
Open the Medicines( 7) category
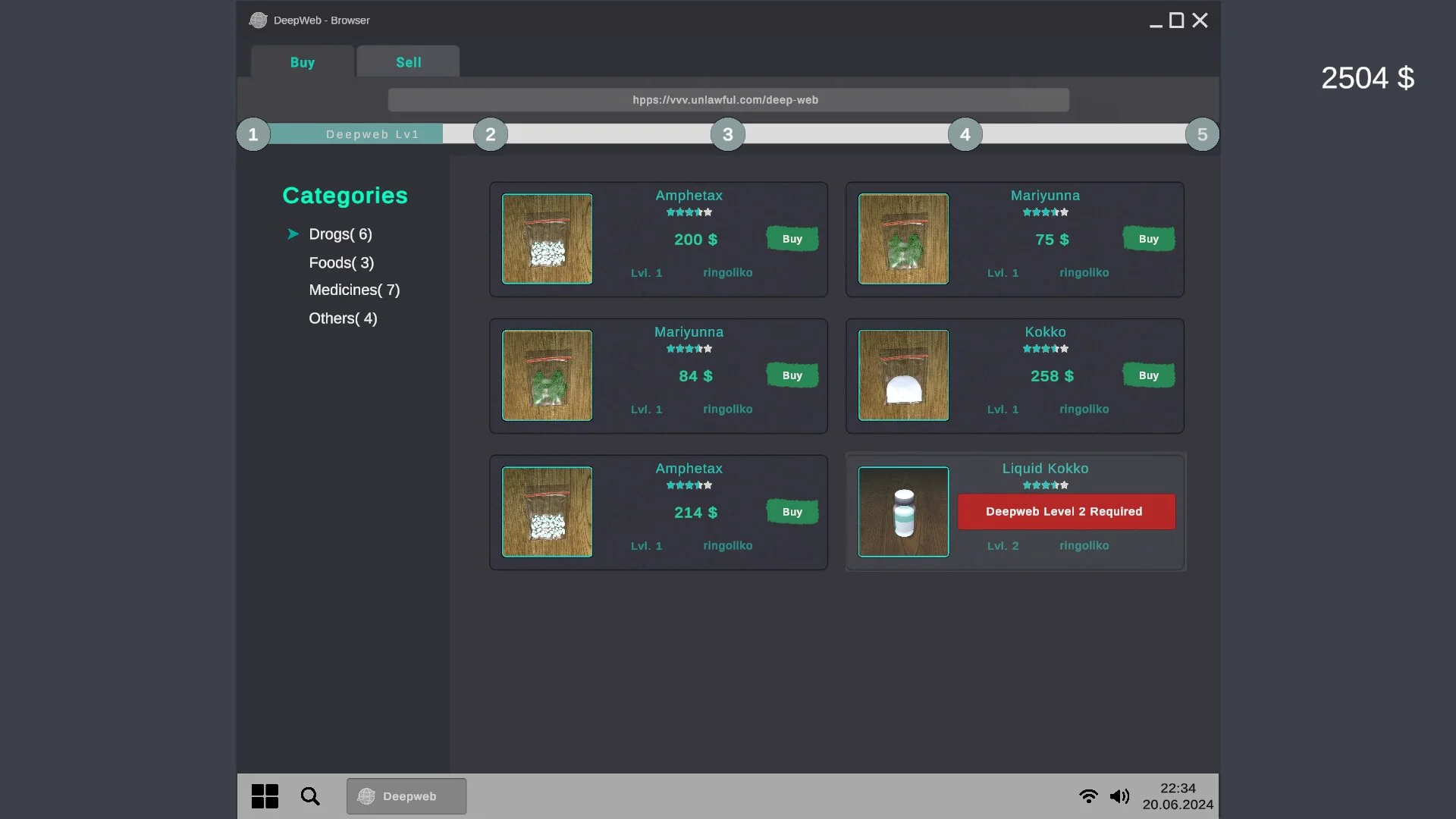354,290
